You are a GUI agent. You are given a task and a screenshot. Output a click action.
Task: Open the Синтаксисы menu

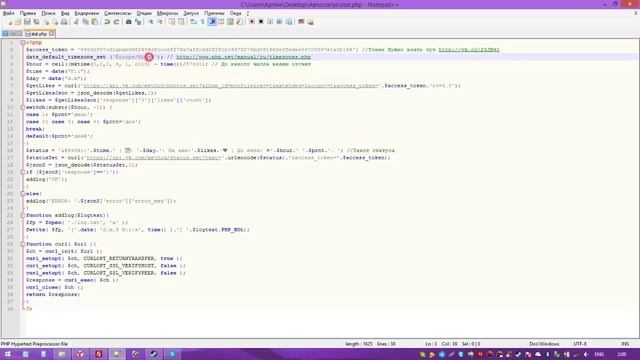118,13
